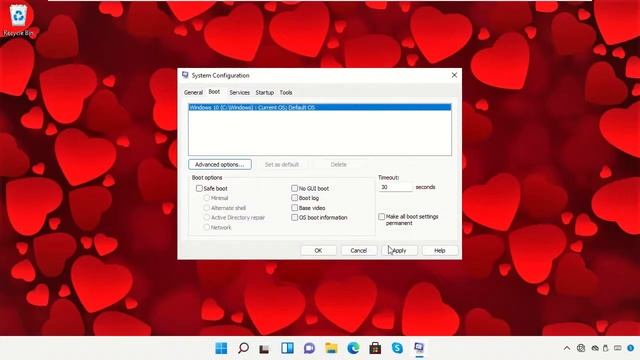Click the Windows Start button
Viewport: 640px width, 360px height.
pyautogui.click(x=221, y=348)
